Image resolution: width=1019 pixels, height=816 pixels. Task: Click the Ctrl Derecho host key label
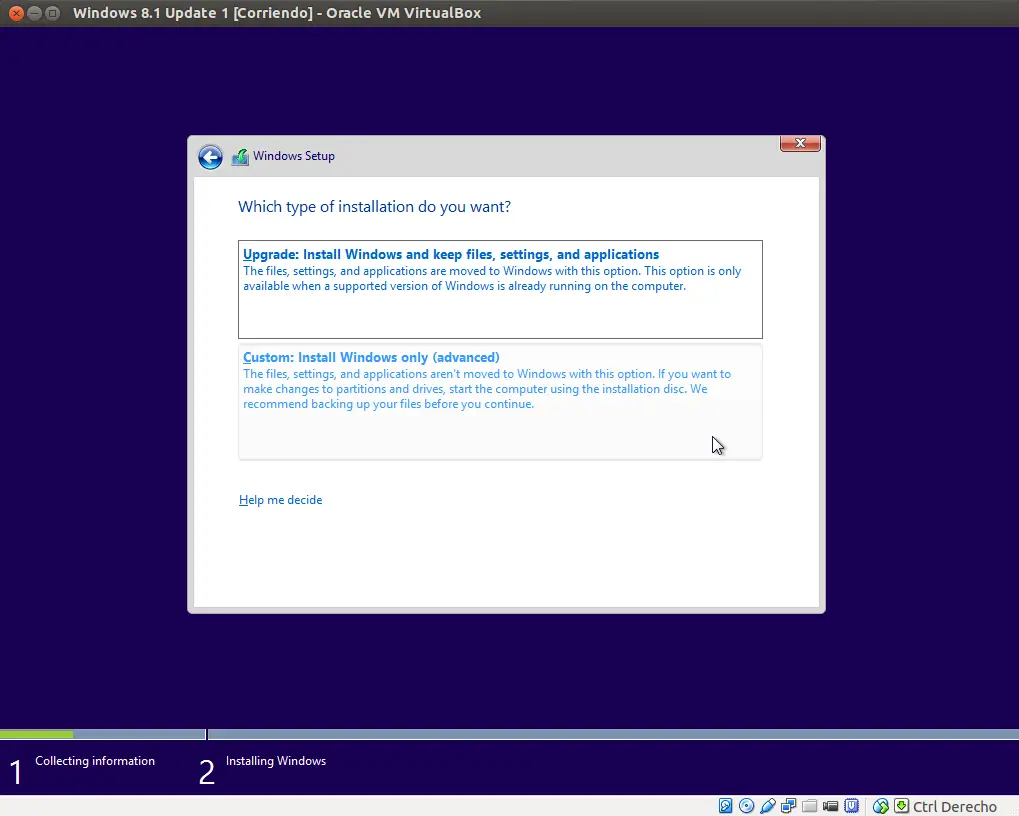point(955,806)
